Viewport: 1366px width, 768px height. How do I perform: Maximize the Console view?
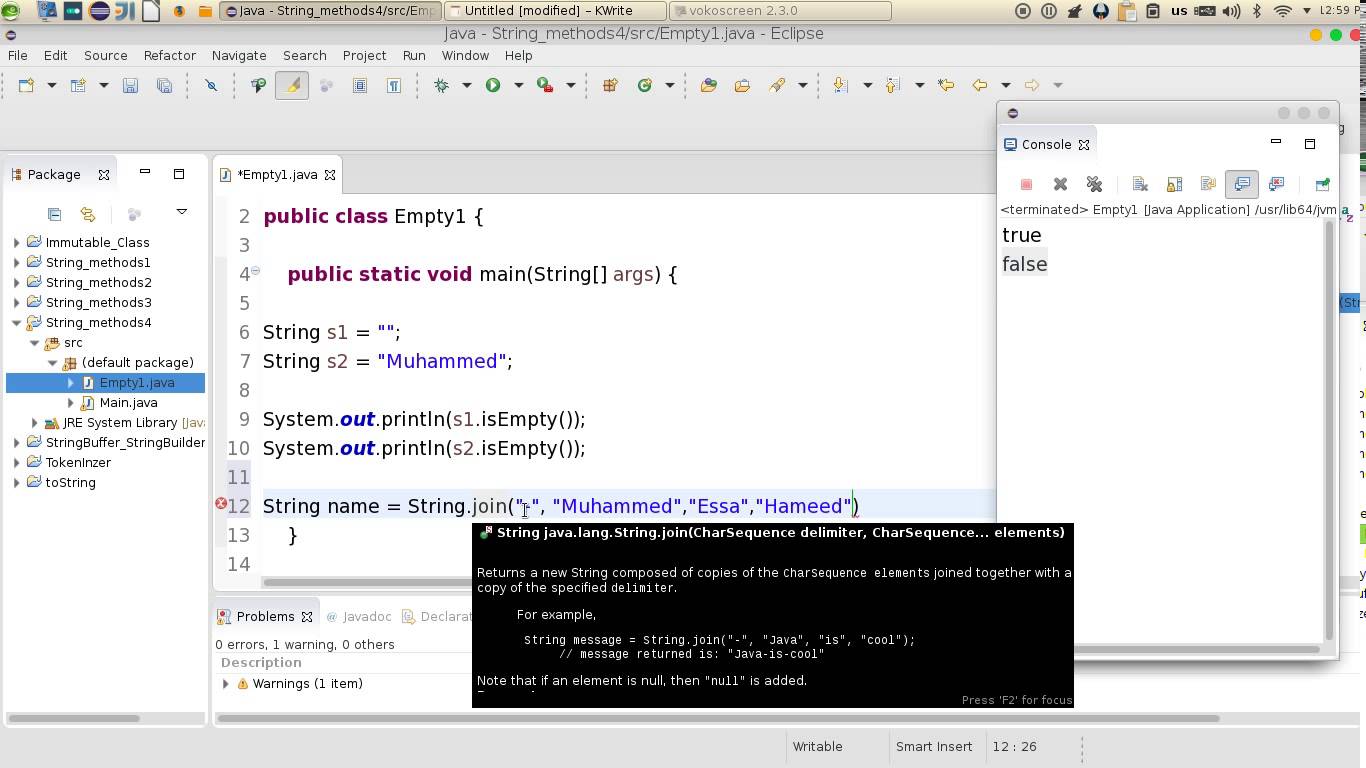(1310, 144)
